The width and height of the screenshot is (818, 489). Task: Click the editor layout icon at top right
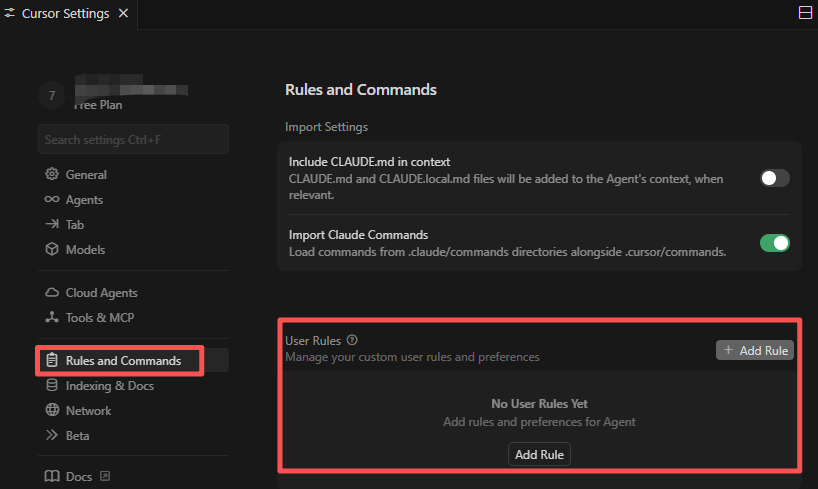click(805, 13)
